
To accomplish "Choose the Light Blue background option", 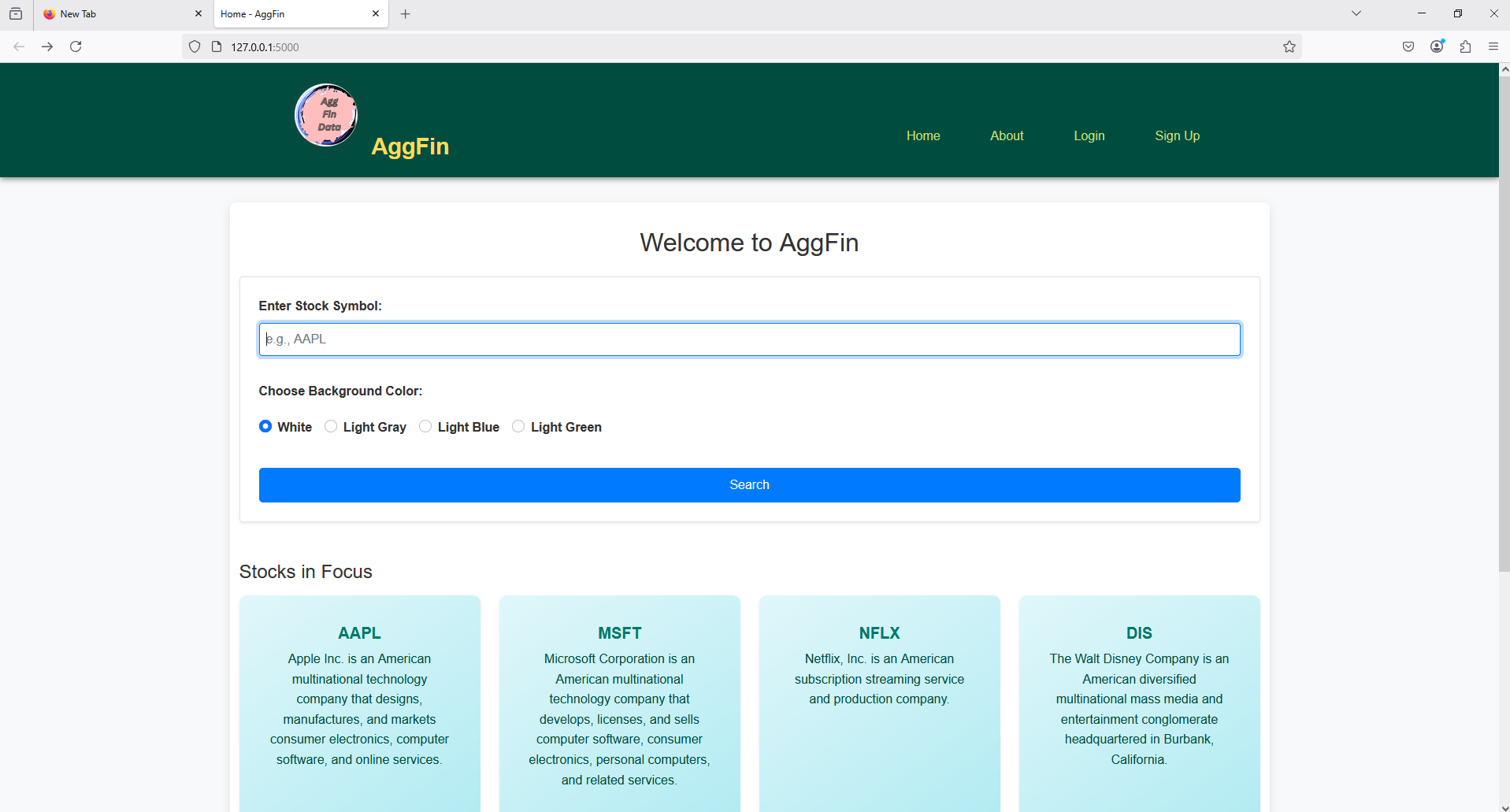I will tap(425, 426).
